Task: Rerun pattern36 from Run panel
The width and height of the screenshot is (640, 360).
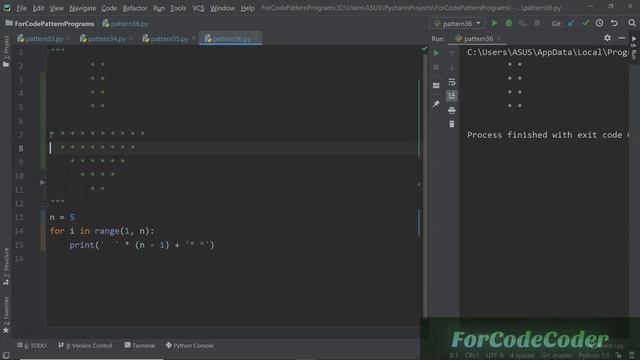Action: tap(436, 53)
